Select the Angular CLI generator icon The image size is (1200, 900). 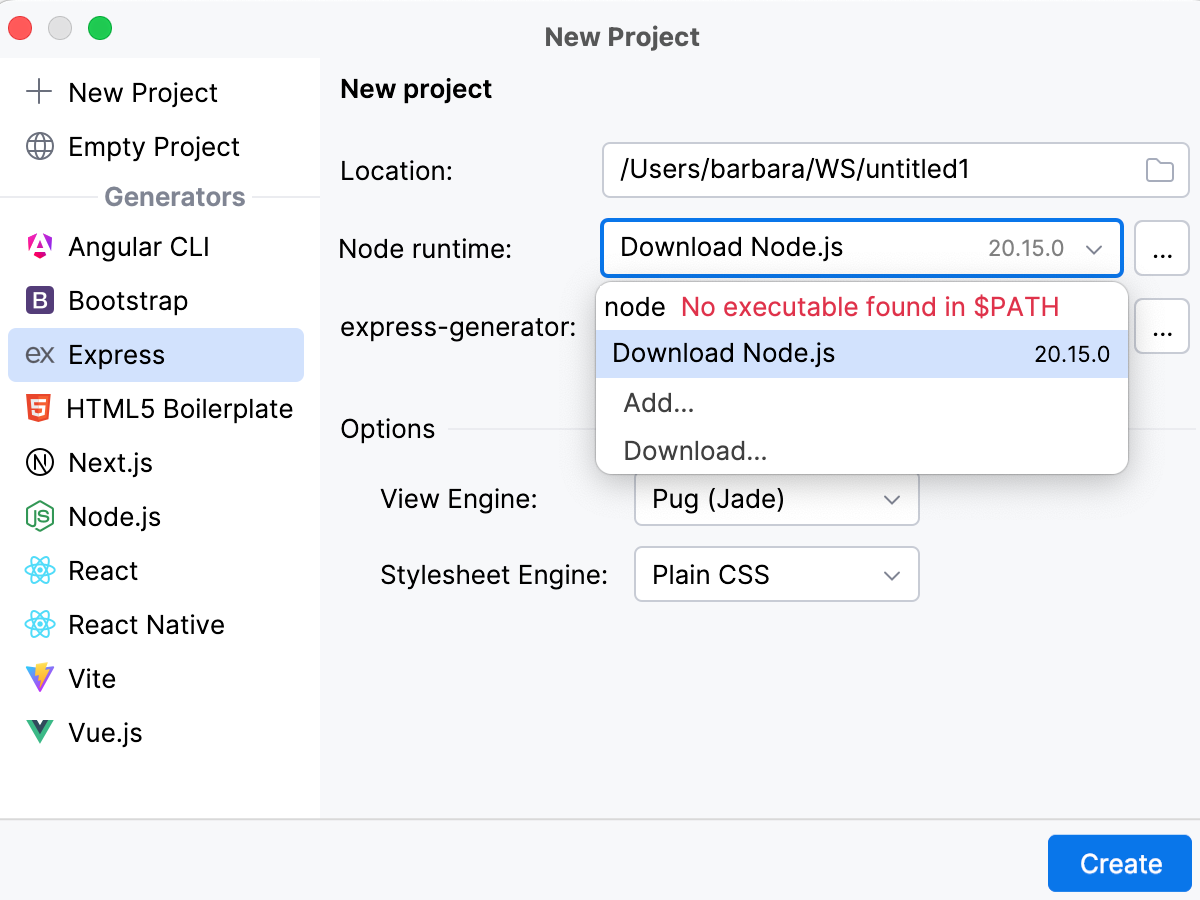pyautogui.click(x=40, y=247)
